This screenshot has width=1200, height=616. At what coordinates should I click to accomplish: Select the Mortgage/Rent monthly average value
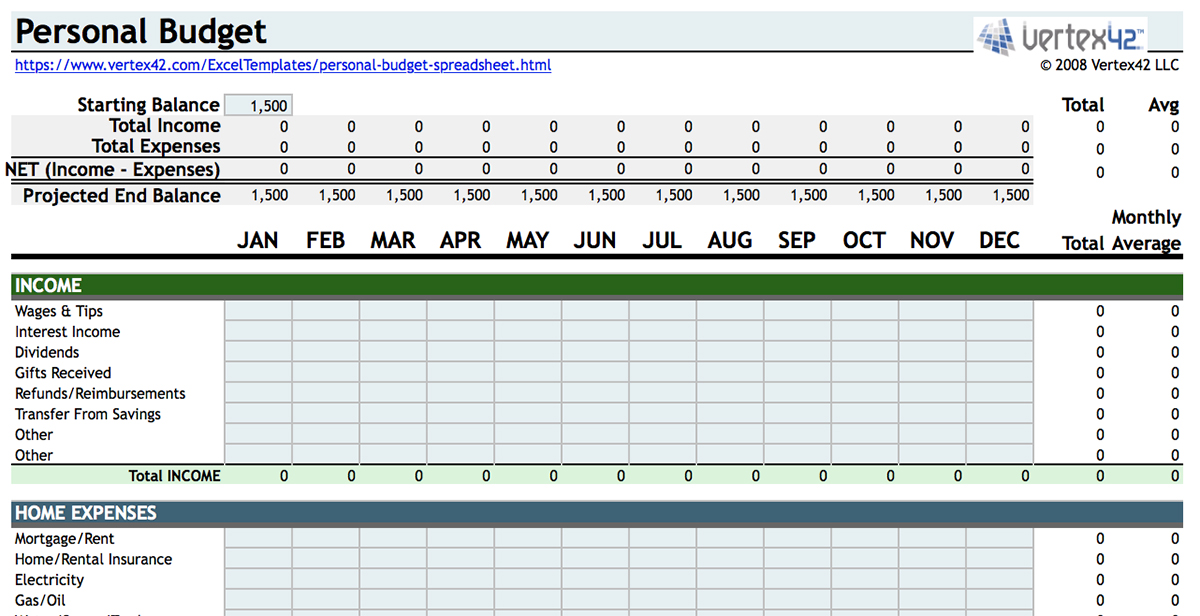(1175, 539)
